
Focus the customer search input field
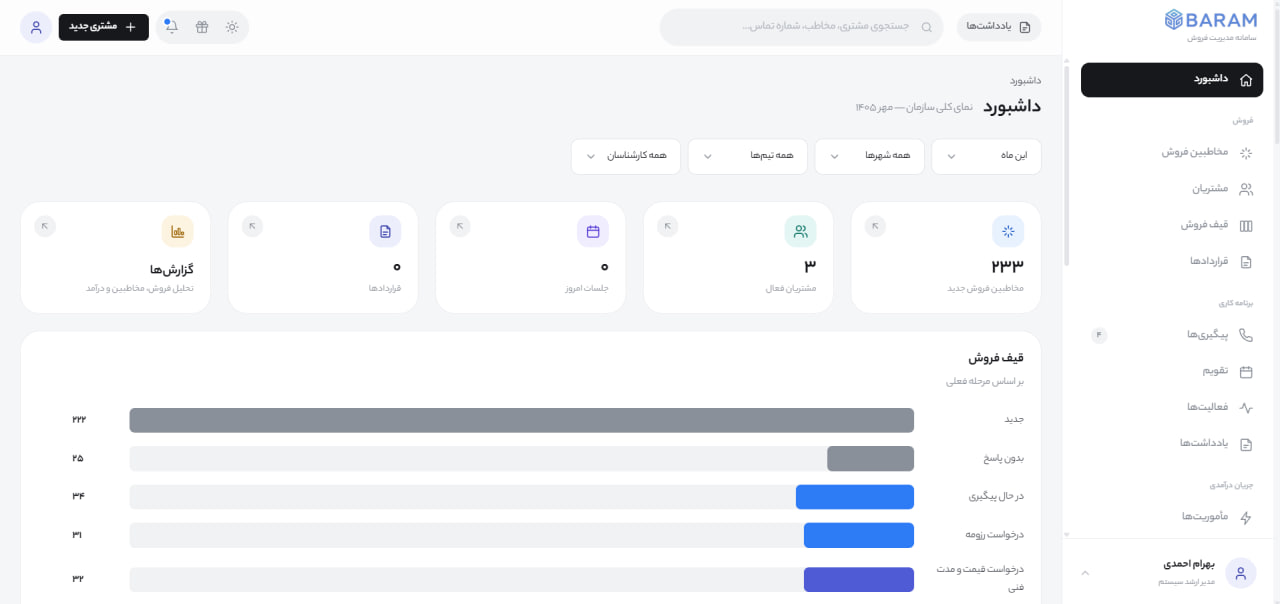[801, 27]
